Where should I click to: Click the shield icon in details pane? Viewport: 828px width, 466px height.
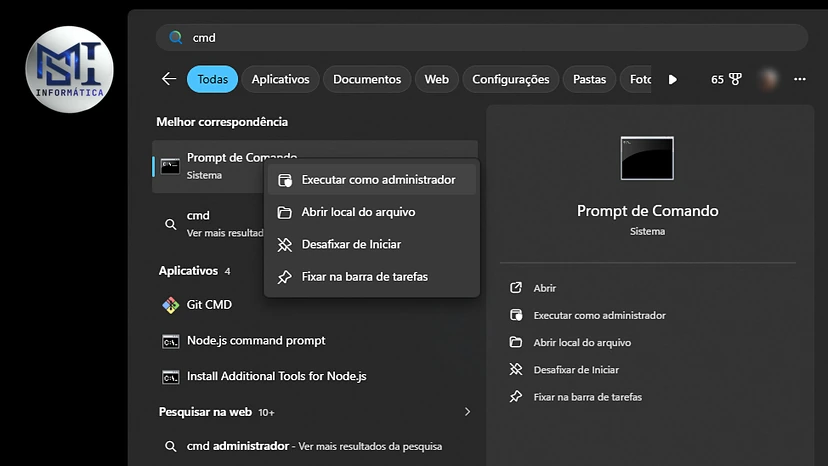[x=516, y=315]
